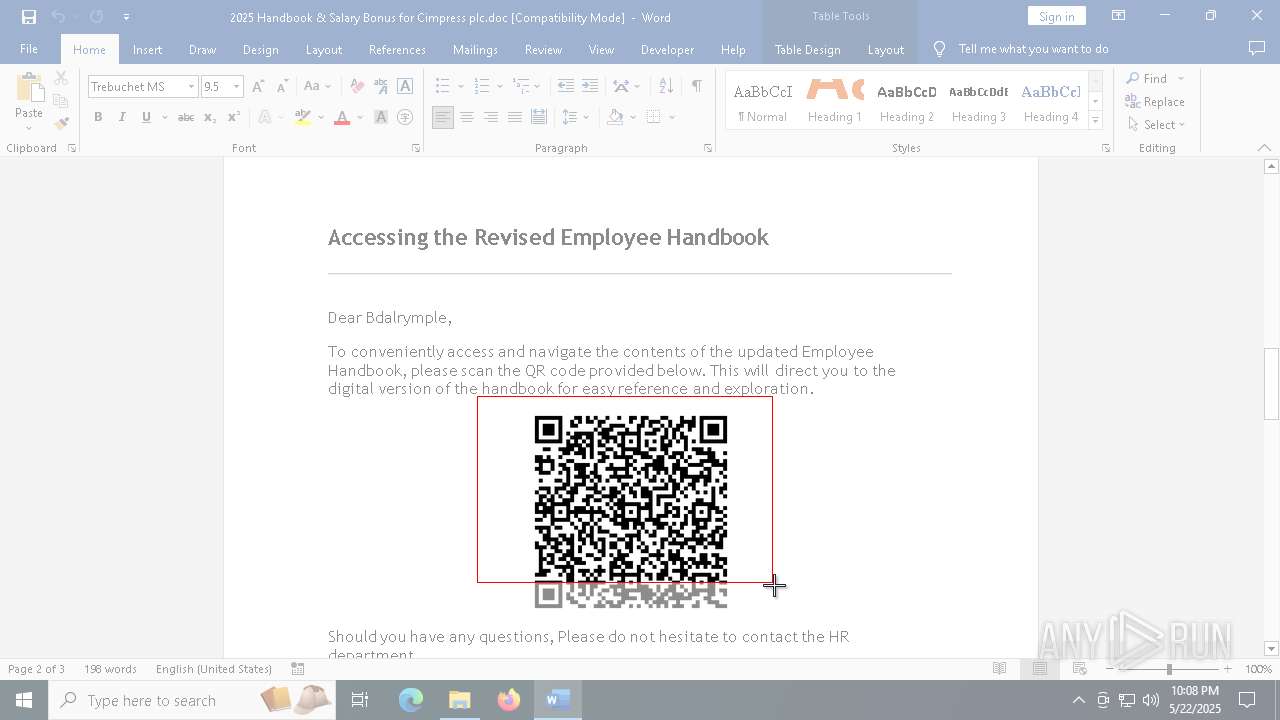The image size is (1280, 720).
Task: Toggle Underline formatting
Action: pyautogui.click(x=146, y=117)
